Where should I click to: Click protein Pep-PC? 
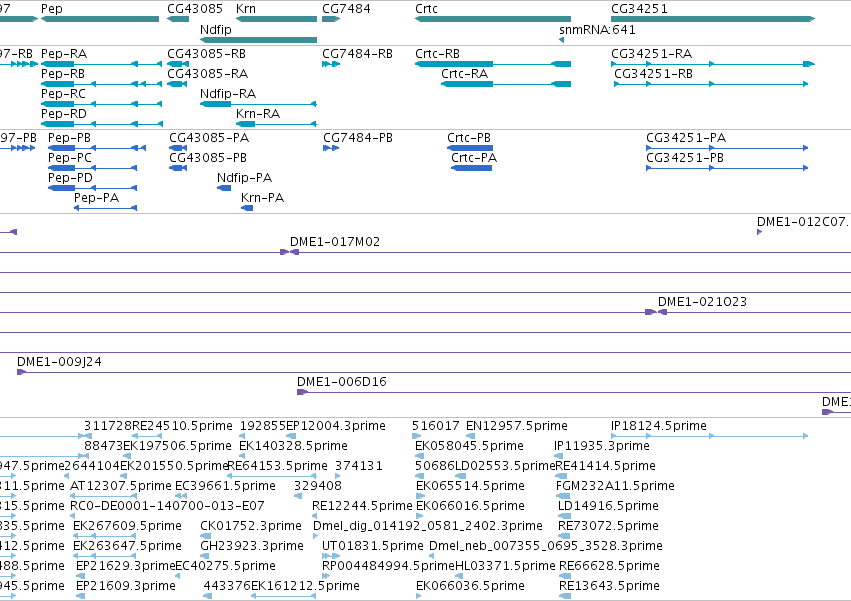tap(93, 168)
